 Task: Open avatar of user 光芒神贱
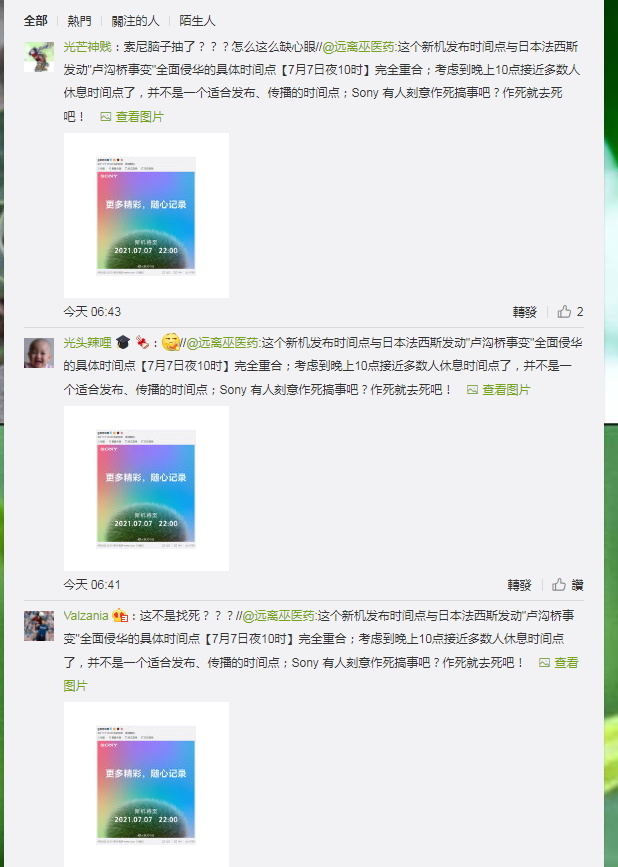[x=39, y=57]
